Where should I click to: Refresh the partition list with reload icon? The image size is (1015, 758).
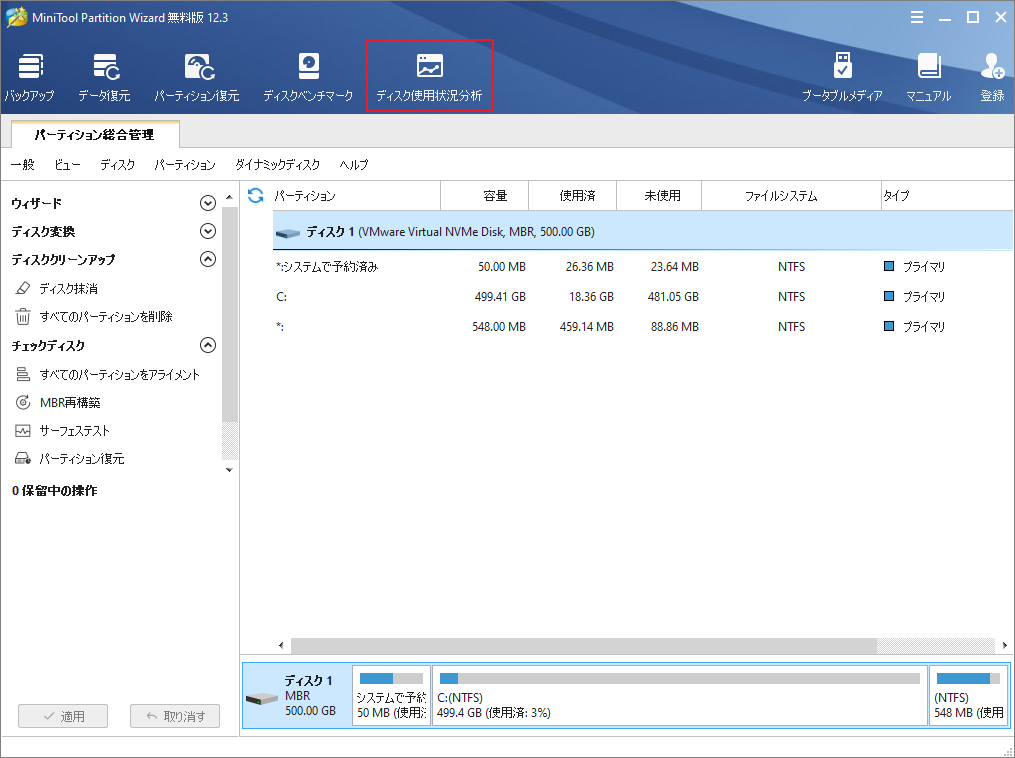(x=255, y=196)
